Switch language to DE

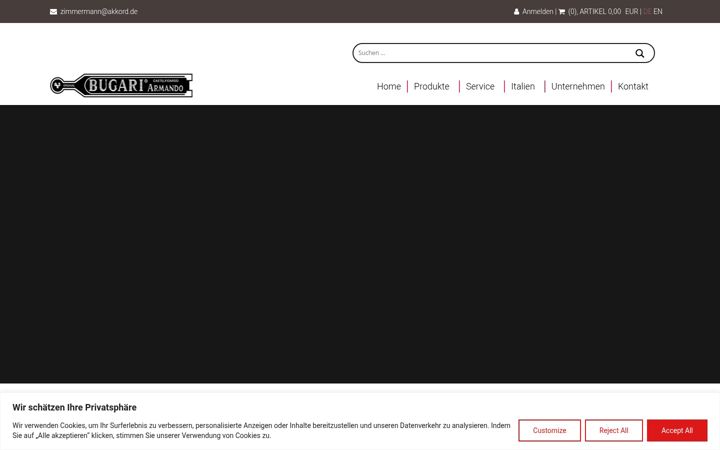(647, 11)
